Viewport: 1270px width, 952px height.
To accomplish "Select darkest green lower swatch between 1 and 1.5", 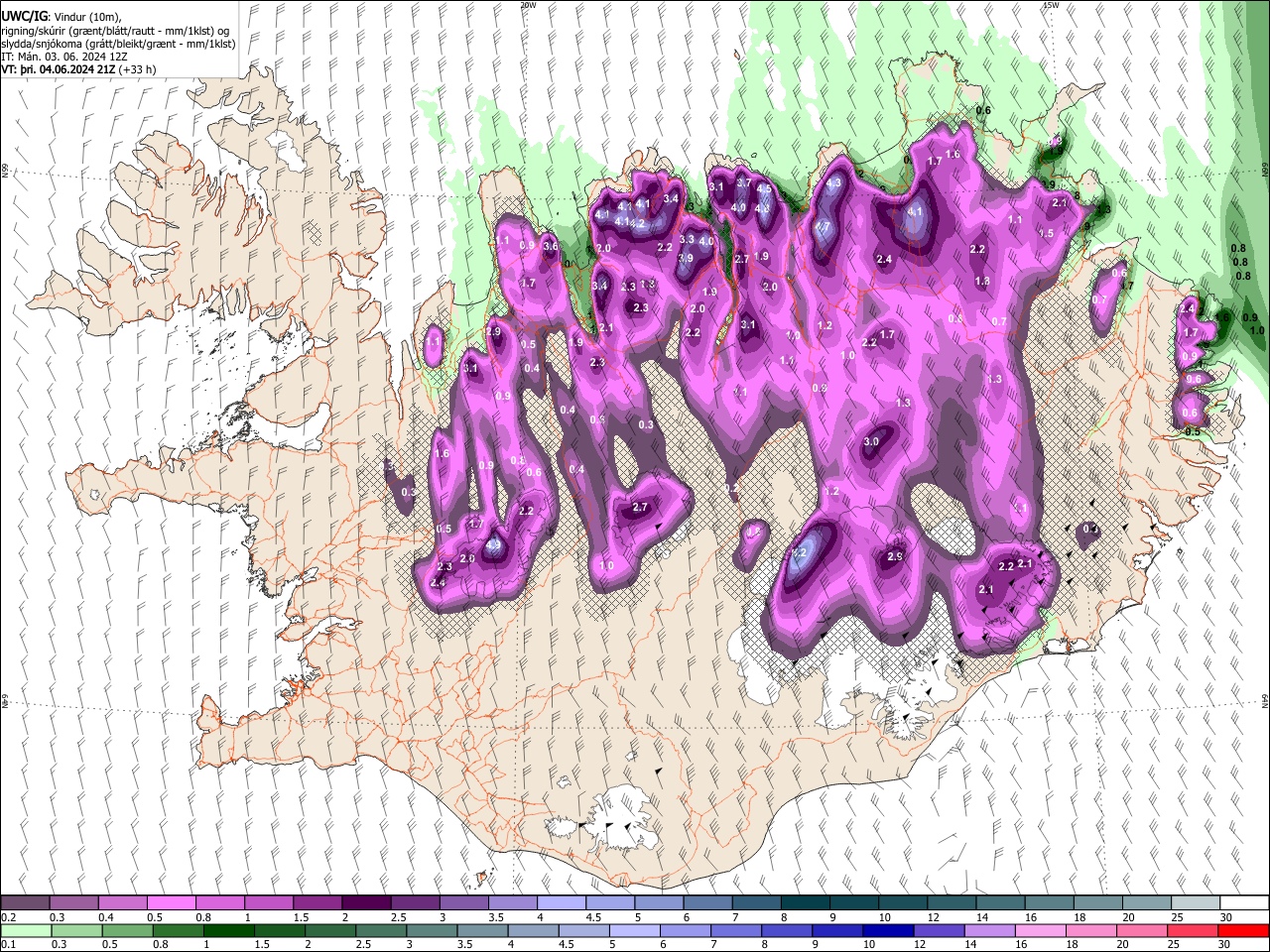I will [x=227, y=930].
